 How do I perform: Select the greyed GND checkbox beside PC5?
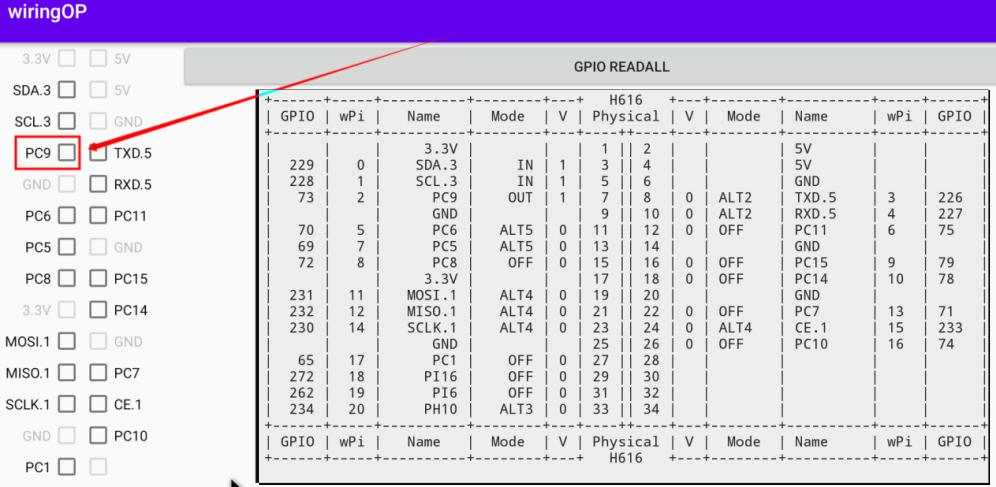[98, 247]
